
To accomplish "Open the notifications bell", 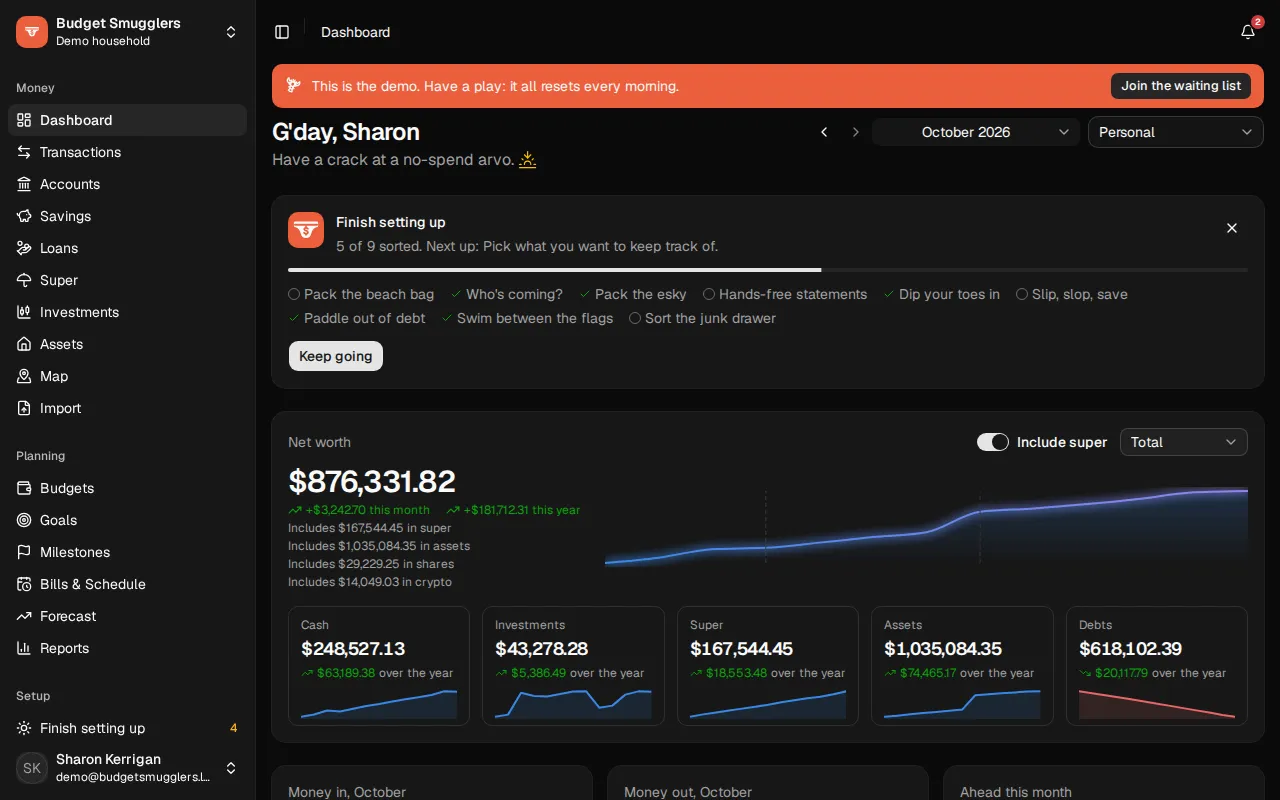I will point(1248,32).
